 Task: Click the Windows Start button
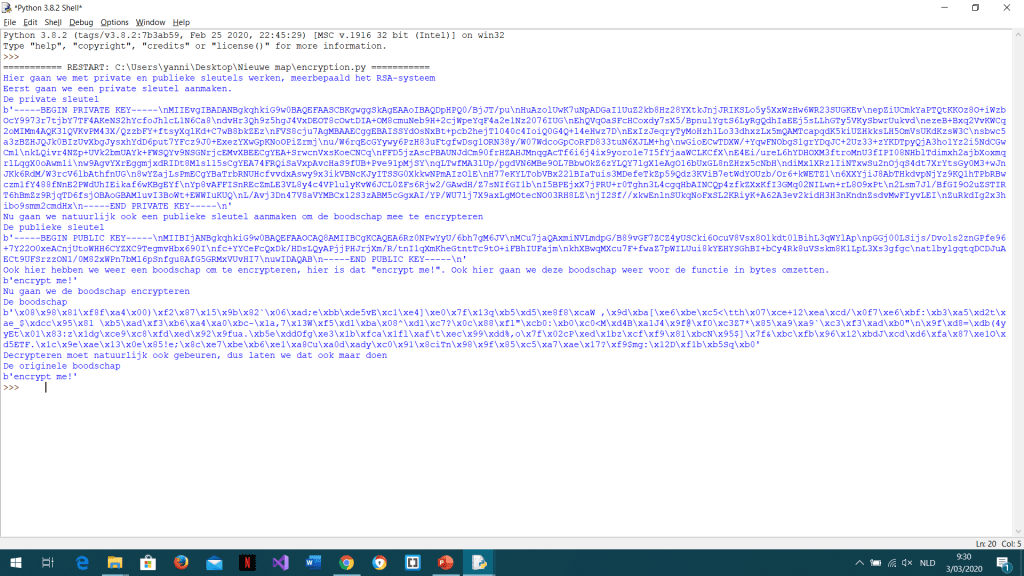pyautogui.click(x=14, y=561)
